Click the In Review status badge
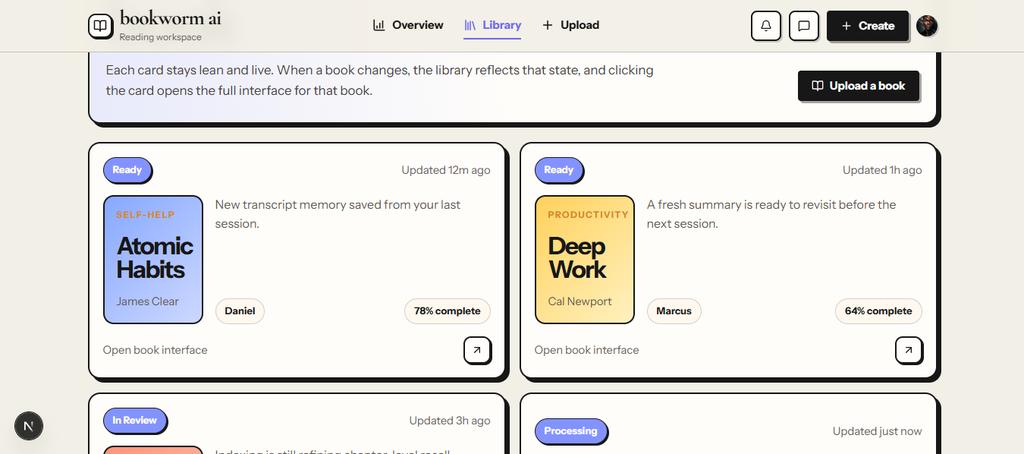 (135, 421)
